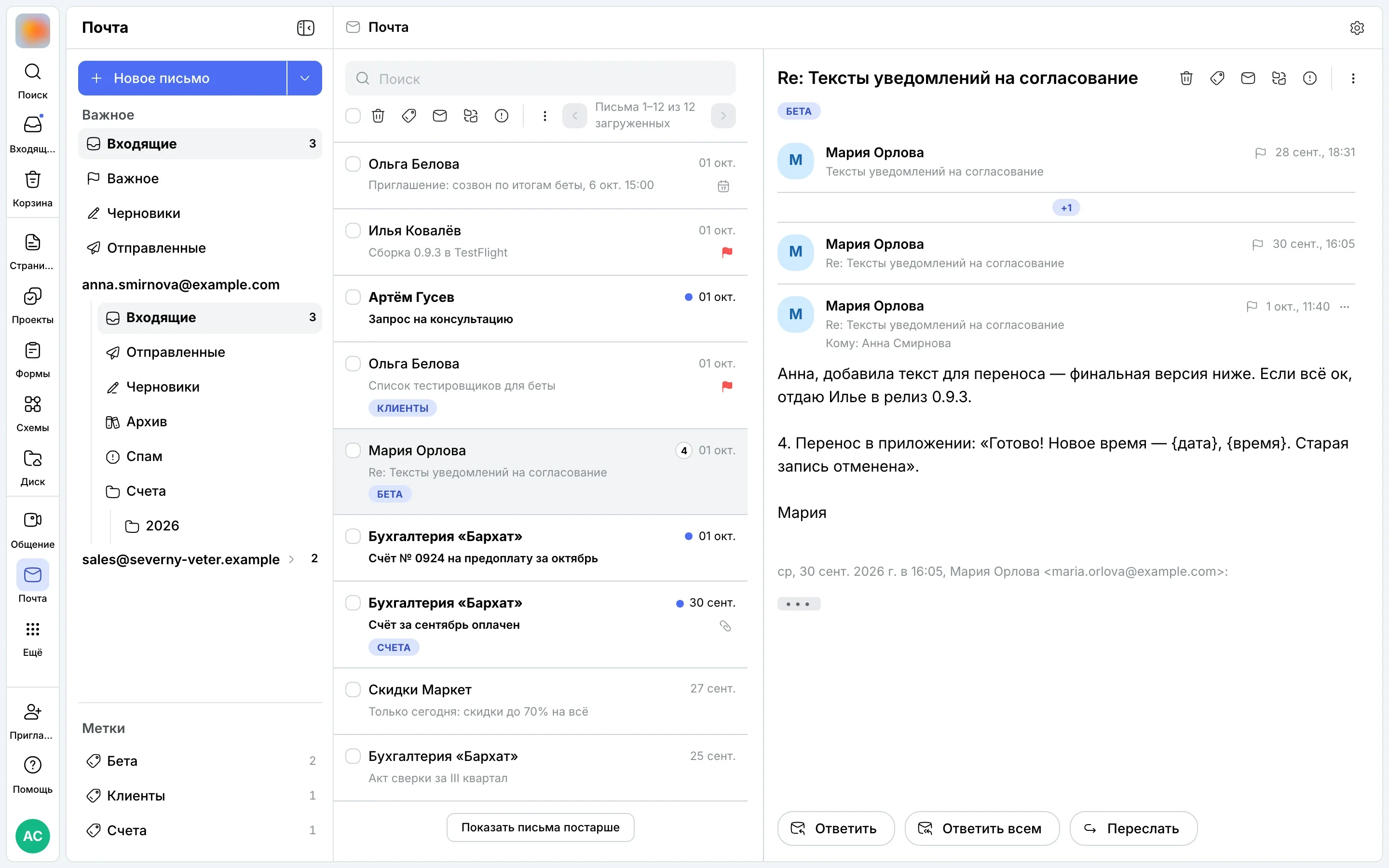Viewport: 1389px width, 868px height.
Task: Show quoted text via three-dot button
Action: 798,604
